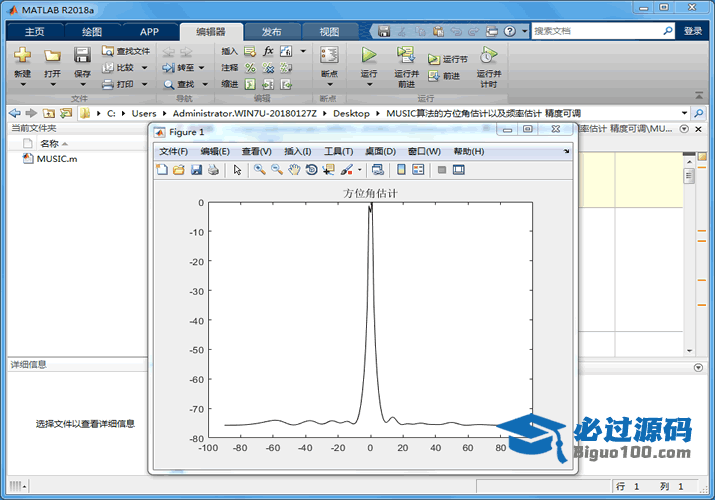Image resolution: width=715 pixels, height=500 pixels.
Task: Click the help question mark icon
Action: click(x=510, y=31)
